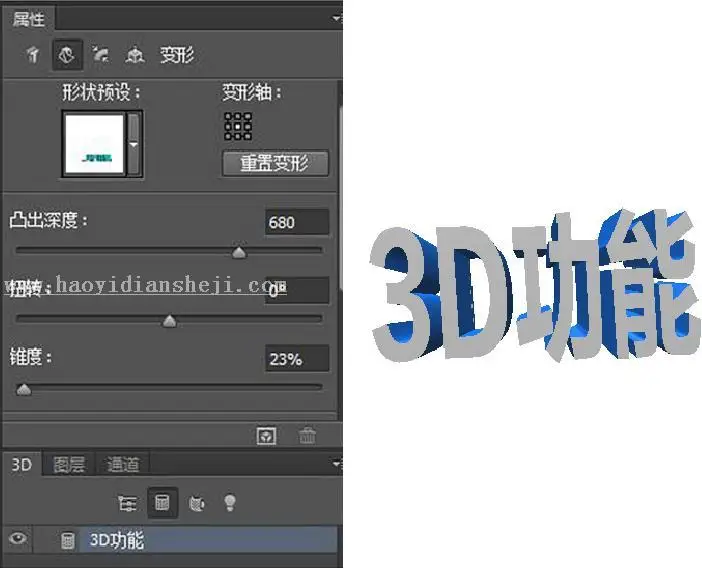
Task: Click the 锥度 label
Action: tap(31, 357)
